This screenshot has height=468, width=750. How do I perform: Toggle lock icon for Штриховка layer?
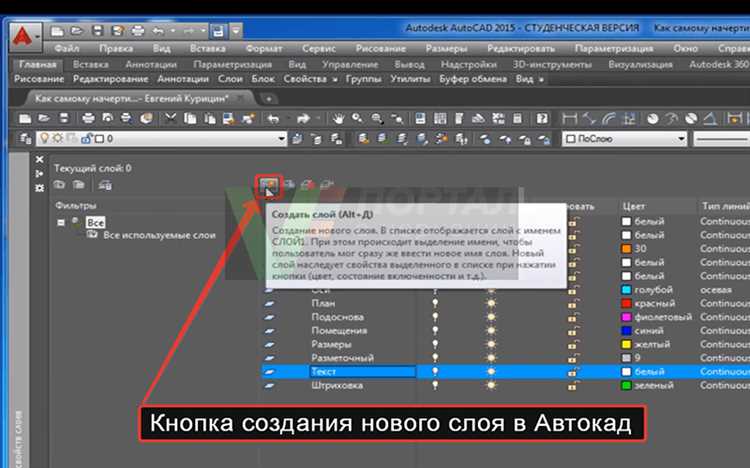[x=572, y=385]
